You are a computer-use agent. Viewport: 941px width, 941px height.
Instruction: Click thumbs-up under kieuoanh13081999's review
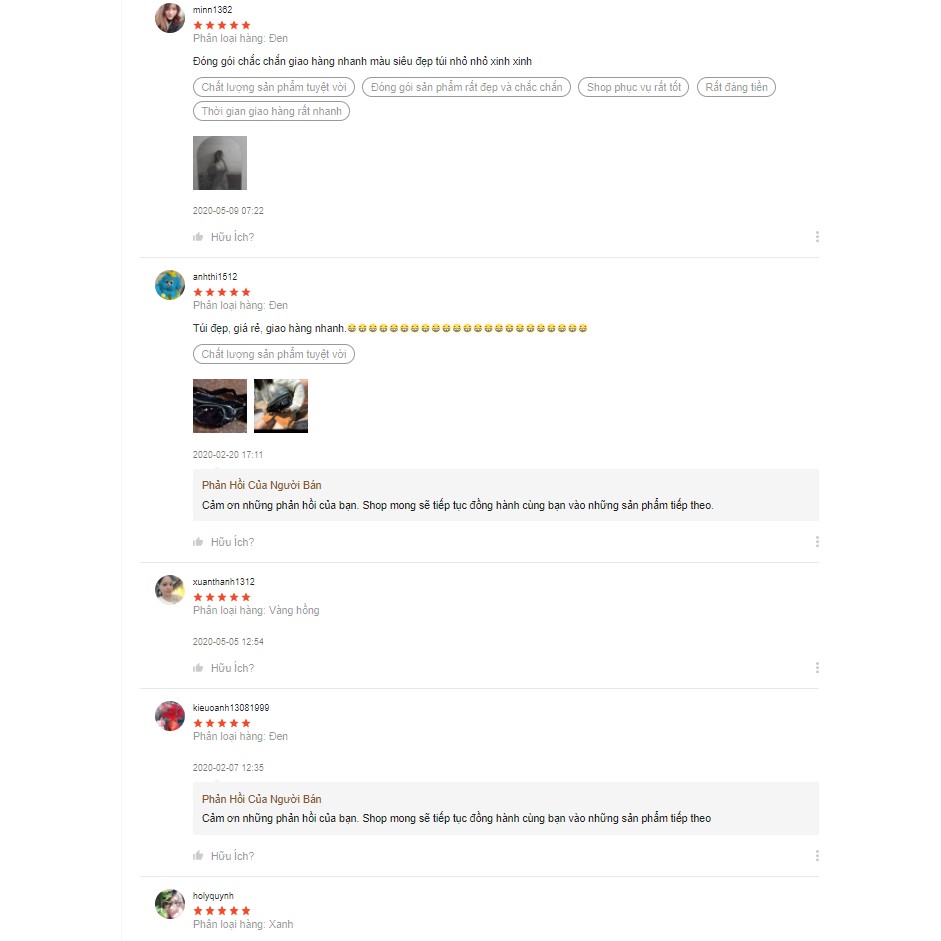(x=198, y=856)
